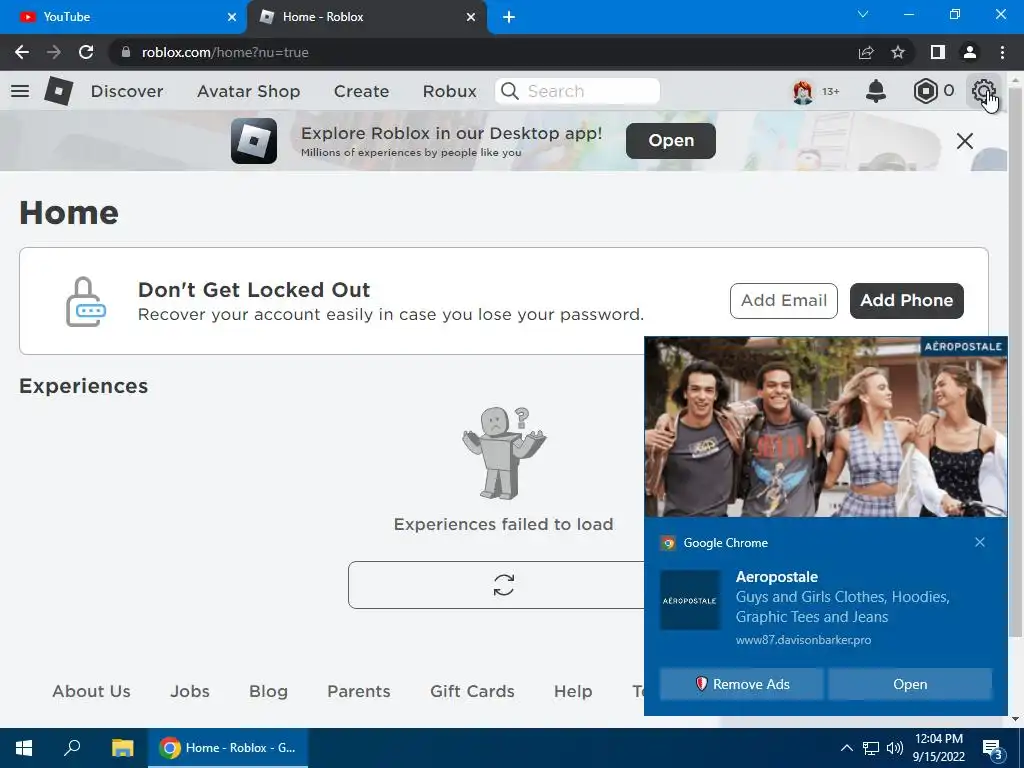Close the Home - Roblox tab
This screenshot has height=768, width=1024.
471,17
